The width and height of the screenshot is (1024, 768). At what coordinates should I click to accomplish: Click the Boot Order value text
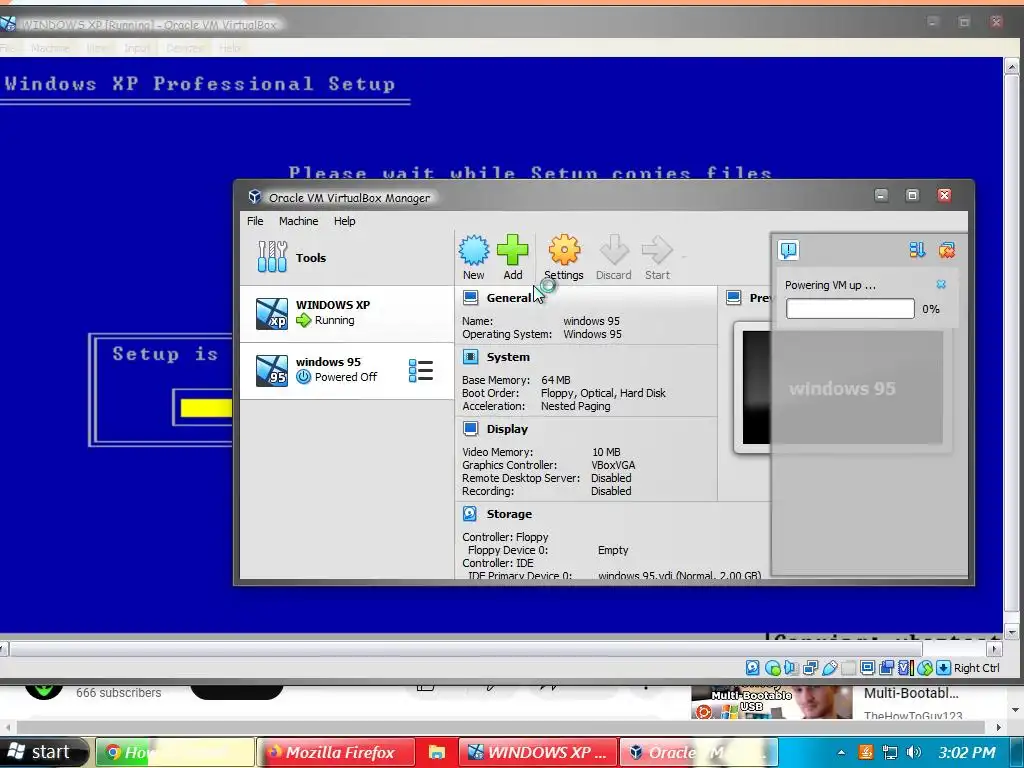coord(603,392)
